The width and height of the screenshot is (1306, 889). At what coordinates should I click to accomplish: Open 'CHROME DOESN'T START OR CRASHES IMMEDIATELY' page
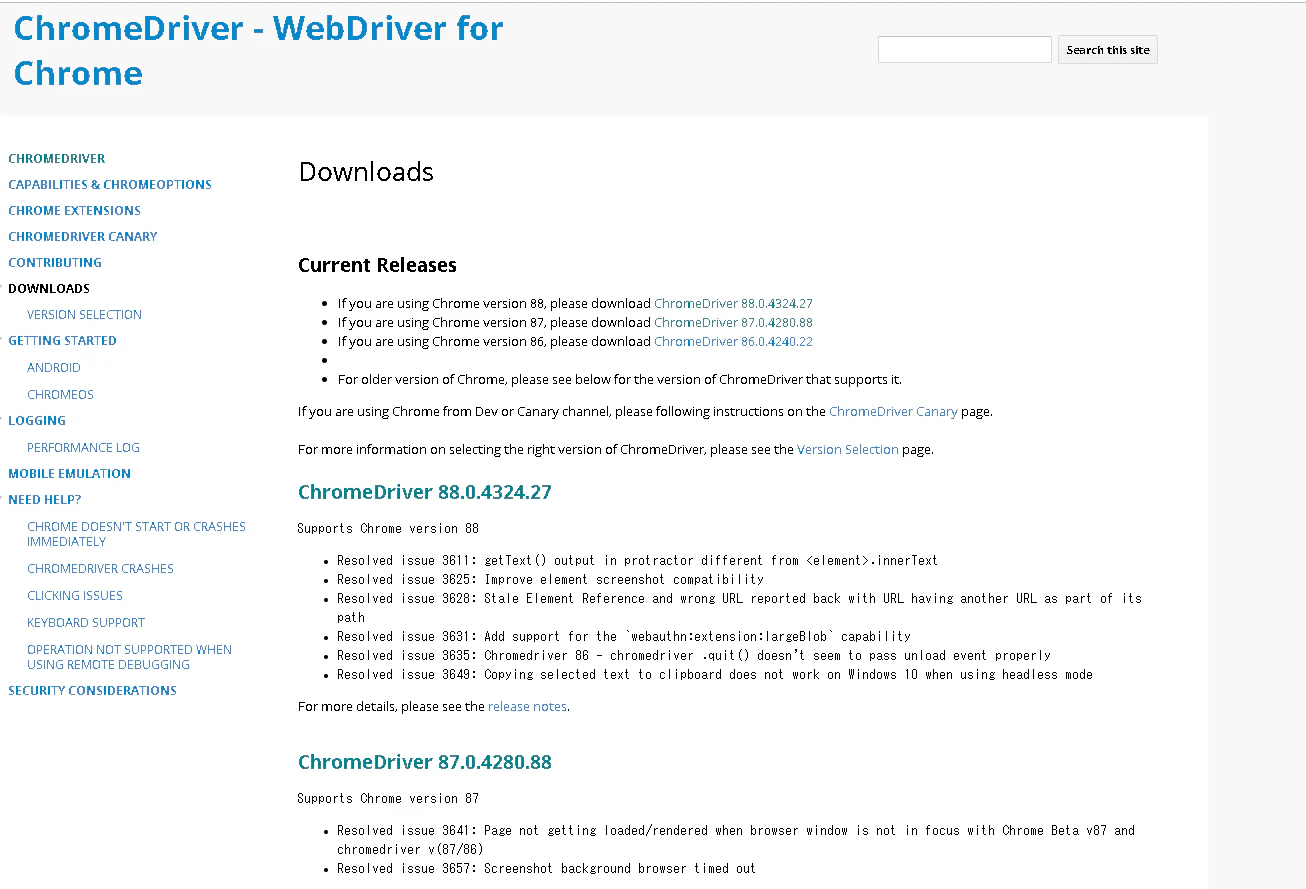[x=136, y=534]
